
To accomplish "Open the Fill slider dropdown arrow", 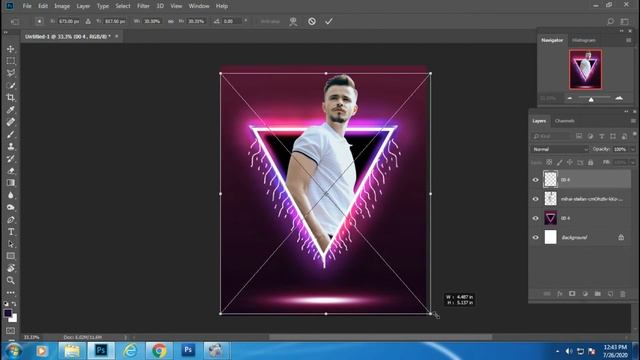I will pyautogui.click(x=633, y=162).
